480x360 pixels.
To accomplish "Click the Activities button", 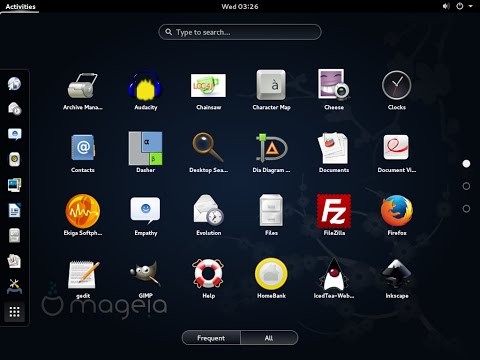I will pos(20,6).
